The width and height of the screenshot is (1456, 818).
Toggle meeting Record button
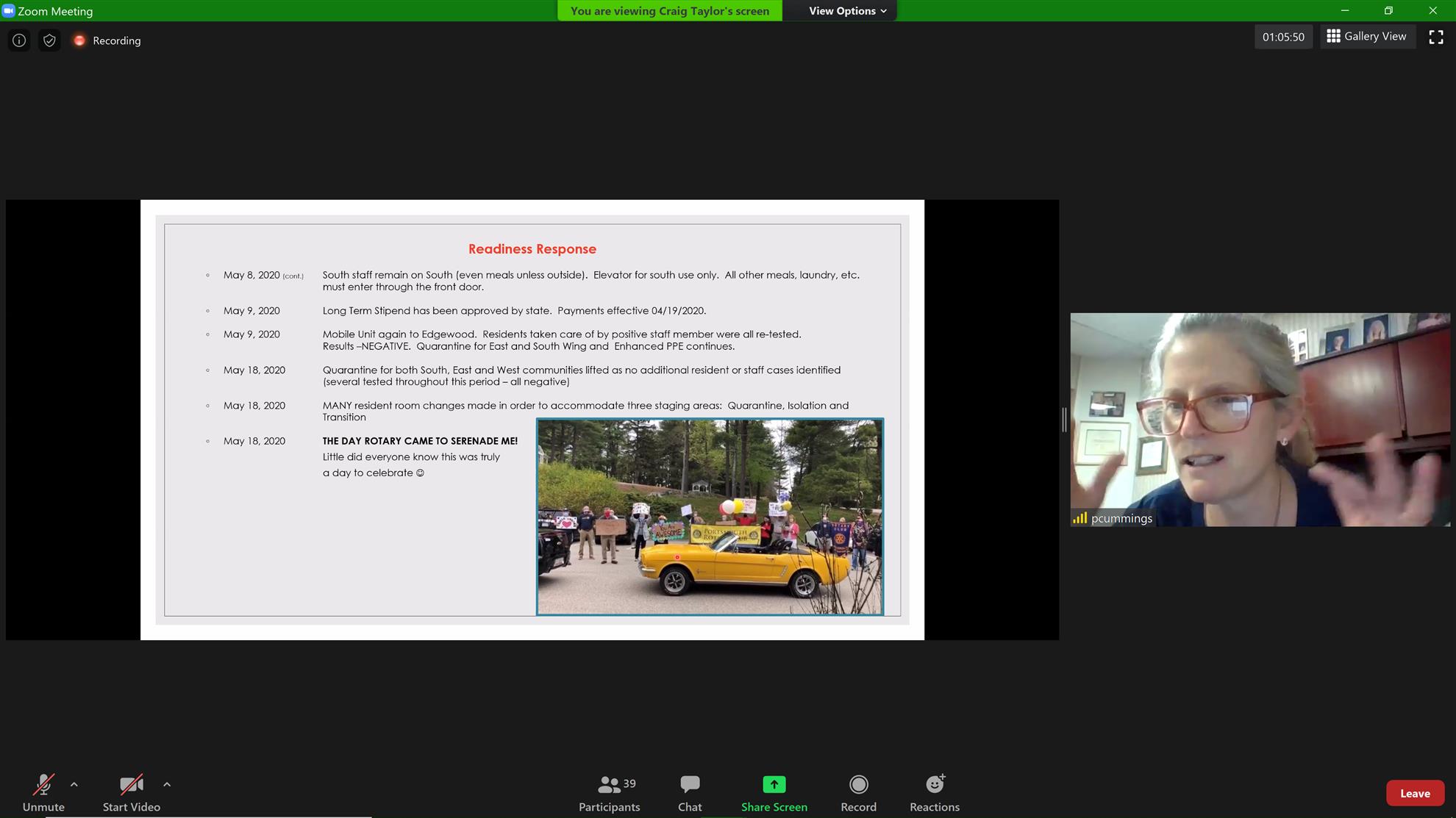858,793
